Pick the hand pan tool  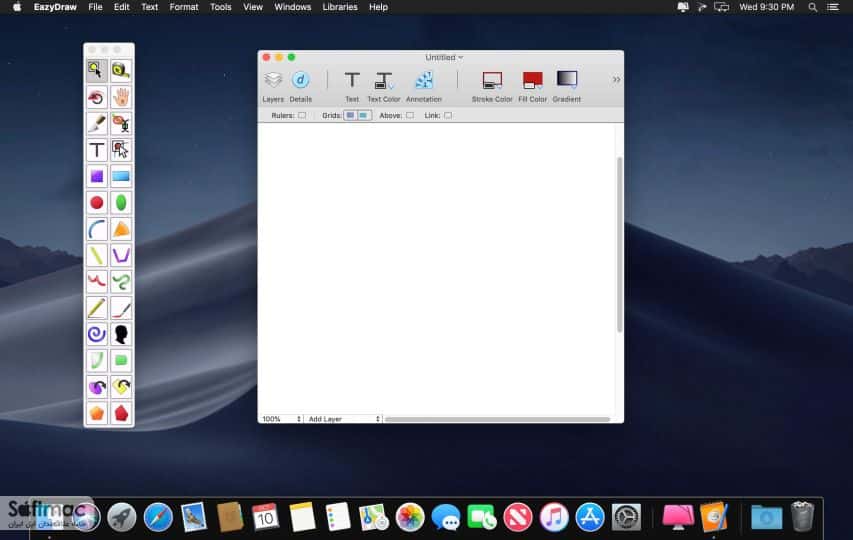tap(121, 97)
